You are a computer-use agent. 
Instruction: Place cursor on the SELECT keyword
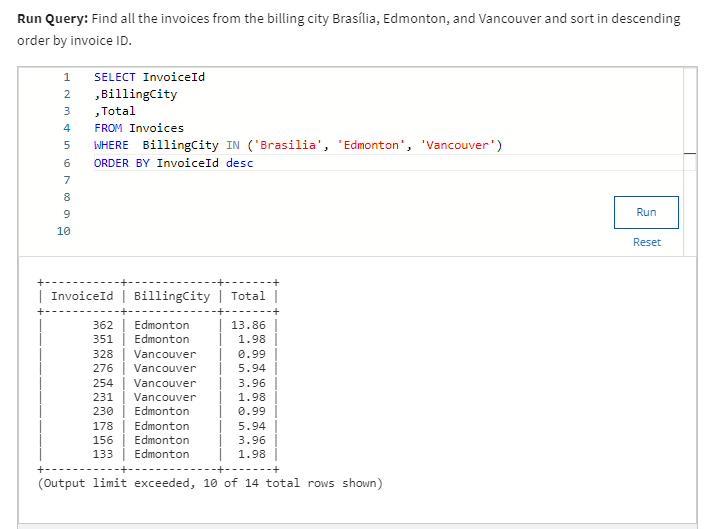pyautogui.click(x=115, y=77)
